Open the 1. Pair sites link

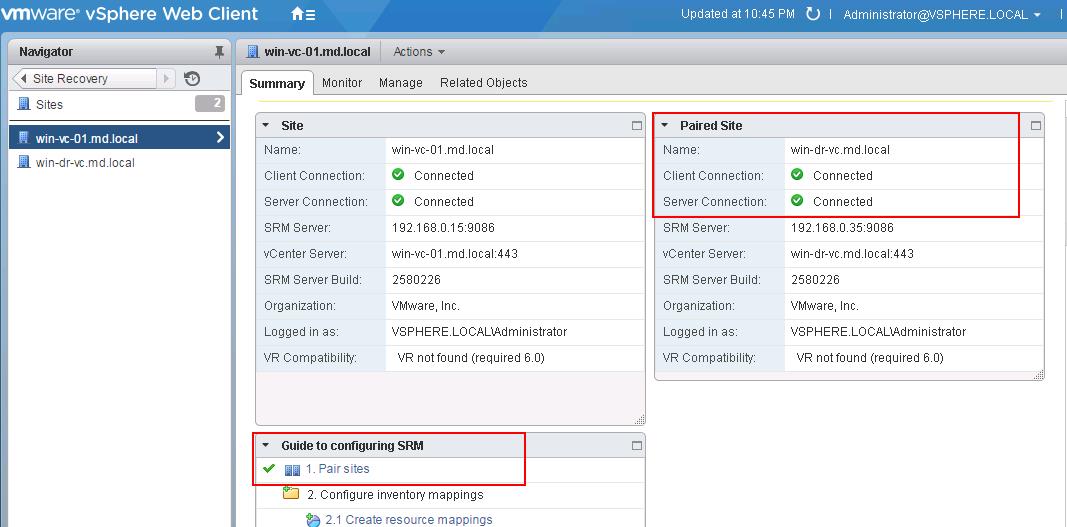[338, 469]
